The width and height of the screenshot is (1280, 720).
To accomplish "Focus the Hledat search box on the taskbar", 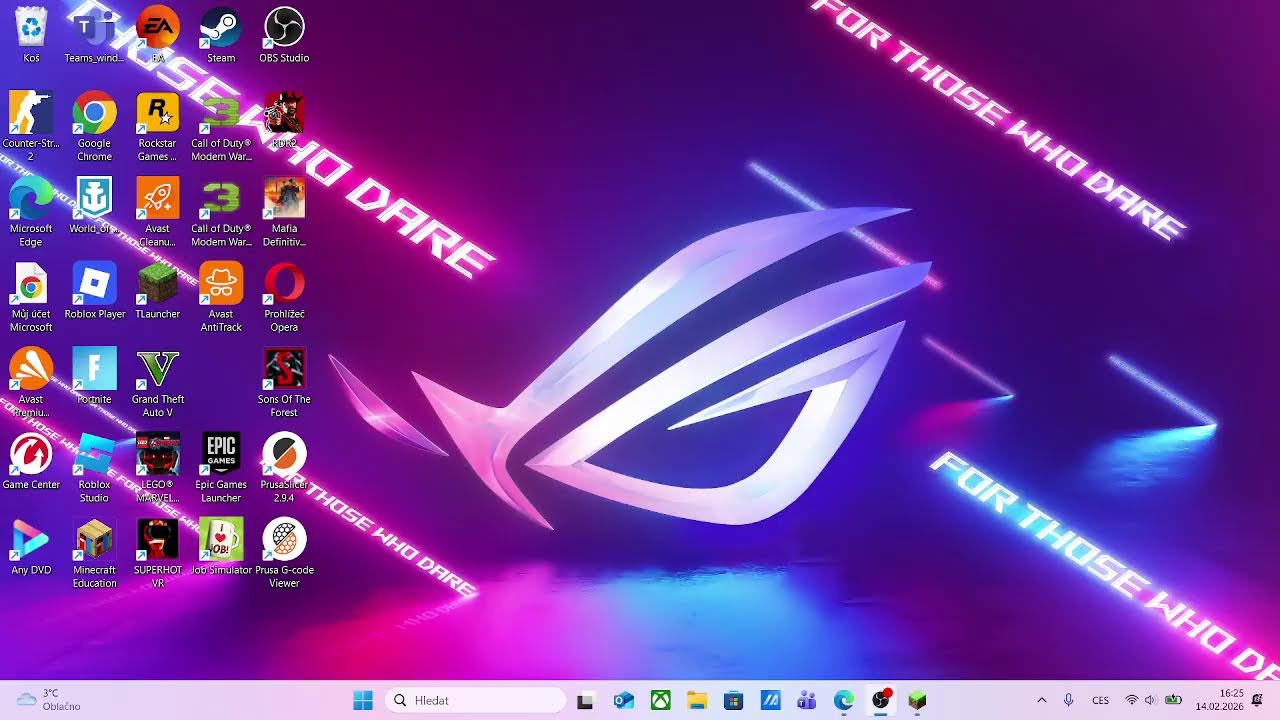I will [x=475, y=700].
